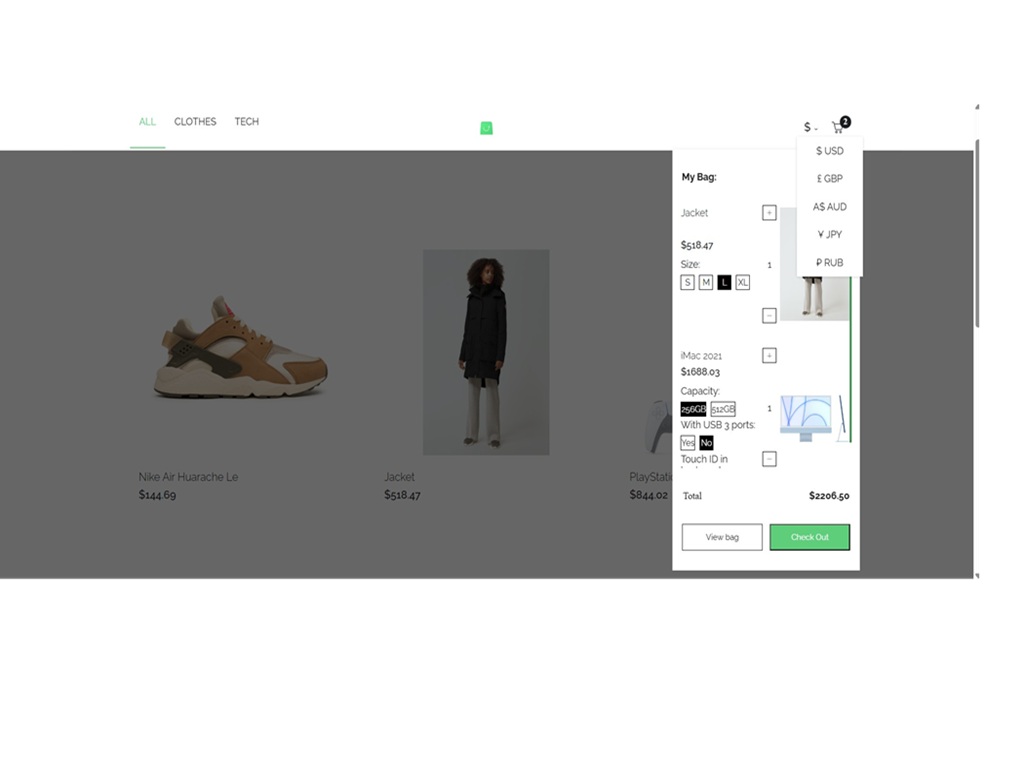Set USB 3 ports to Yes
The image size is (1024, 768).
point(688,443)
